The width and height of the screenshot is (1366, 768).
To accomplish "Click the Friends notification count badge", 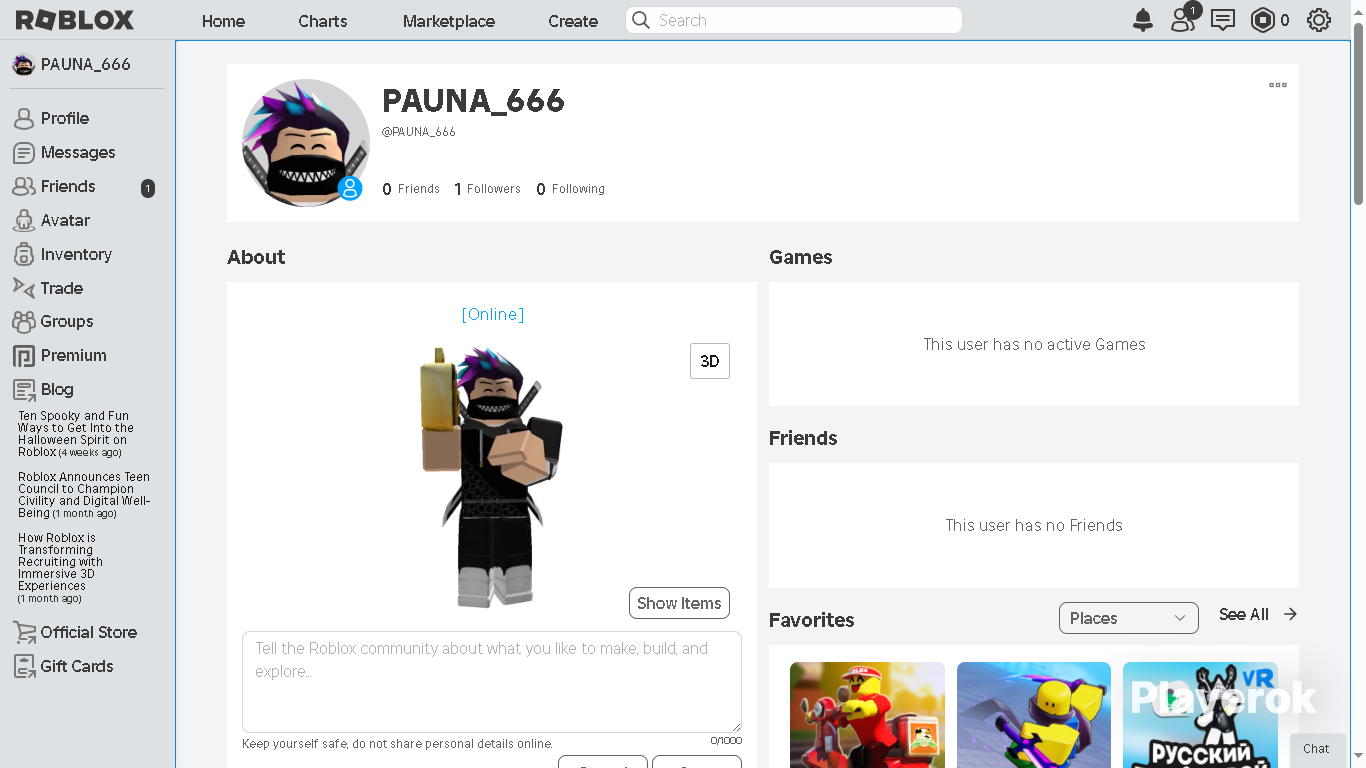I will coord(148,188).
